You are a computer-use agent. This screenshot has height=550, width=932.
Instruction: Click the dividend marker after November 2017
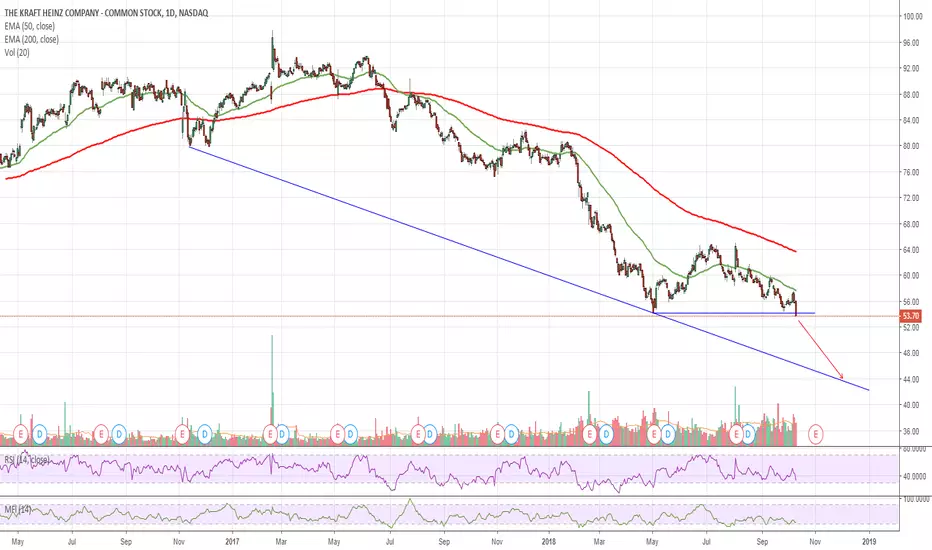511,434
